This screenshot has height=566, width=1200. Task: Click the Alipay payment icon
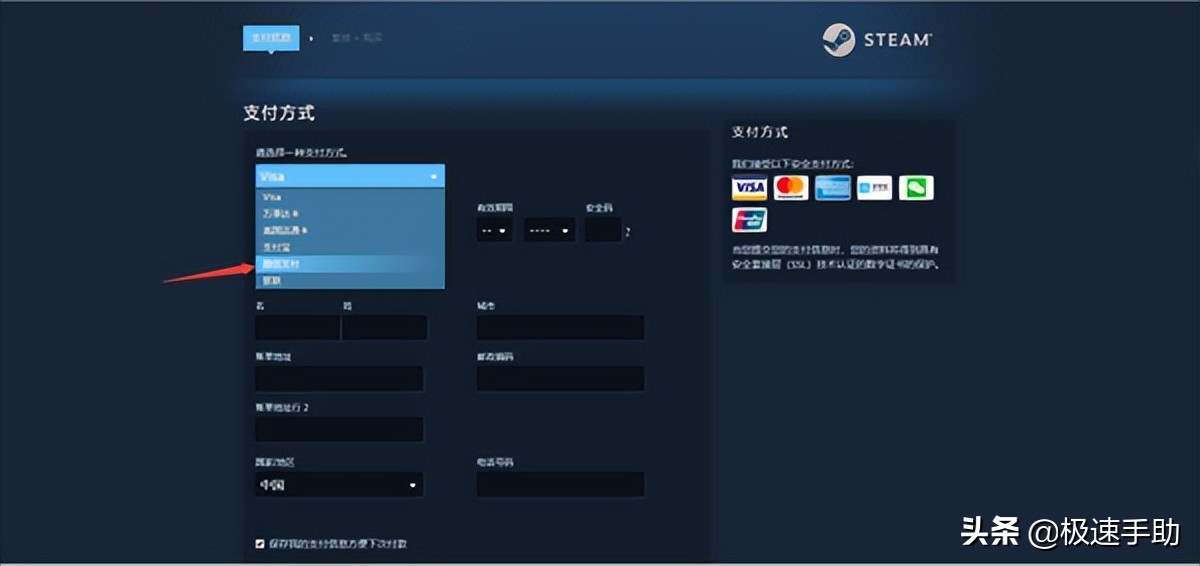(x=874, y=188)
